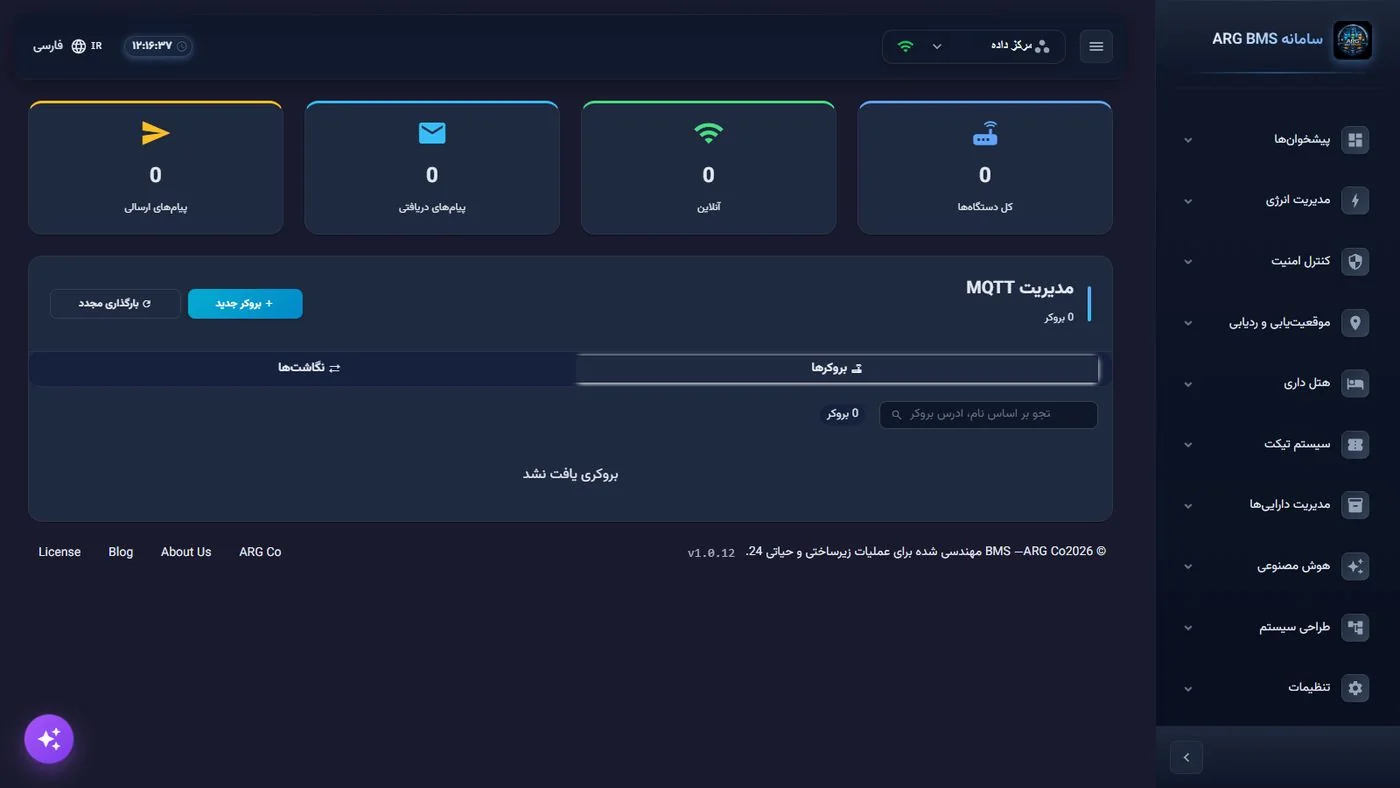Click the ticket system icon
The image size is (1400, 788).
coord(1355,445)
